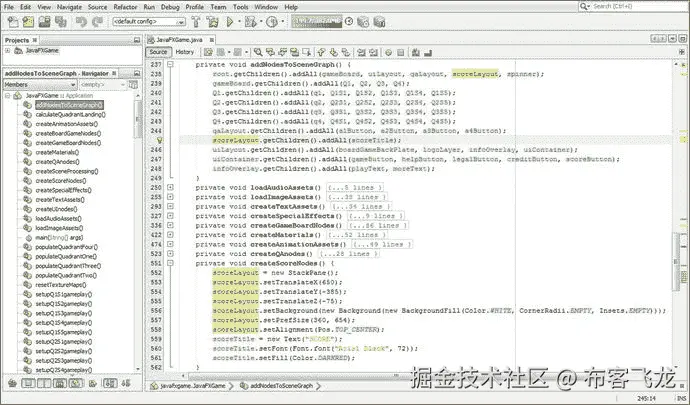The height and width of the screenshot is (405, 690).
Task: Open the default config dropdown
Action: 149,22
